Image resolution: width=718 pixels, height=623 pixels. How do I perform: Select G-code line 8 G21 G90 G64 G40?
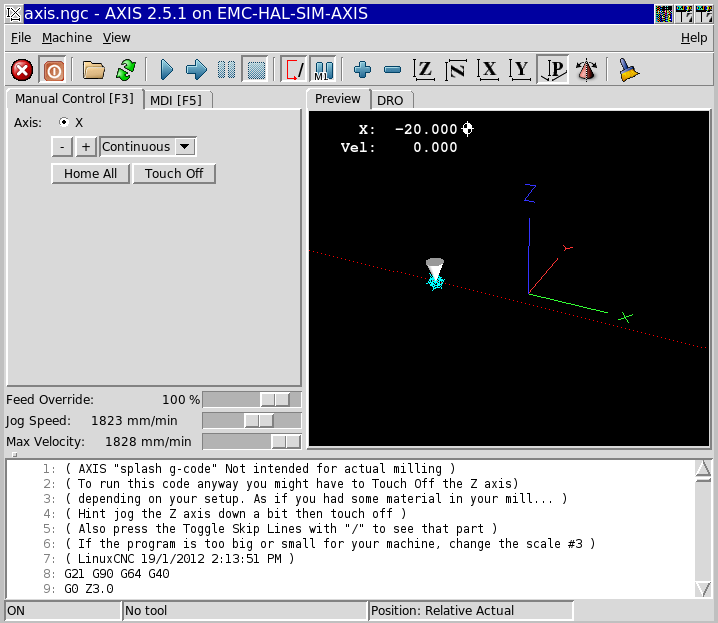117,574
